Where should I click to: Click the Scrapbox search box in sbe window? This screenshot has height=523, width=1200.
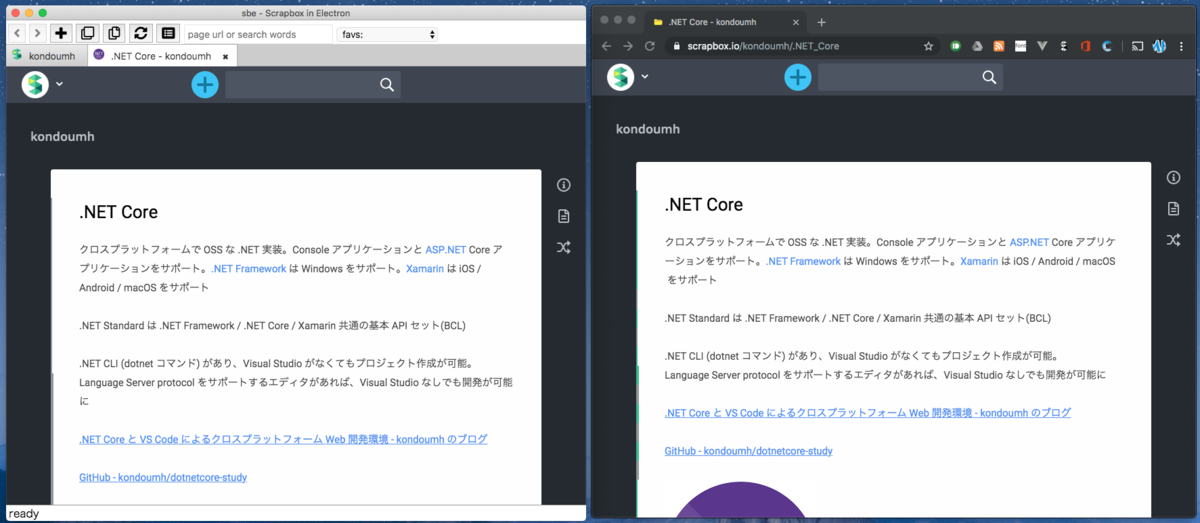tap(313, 85)
